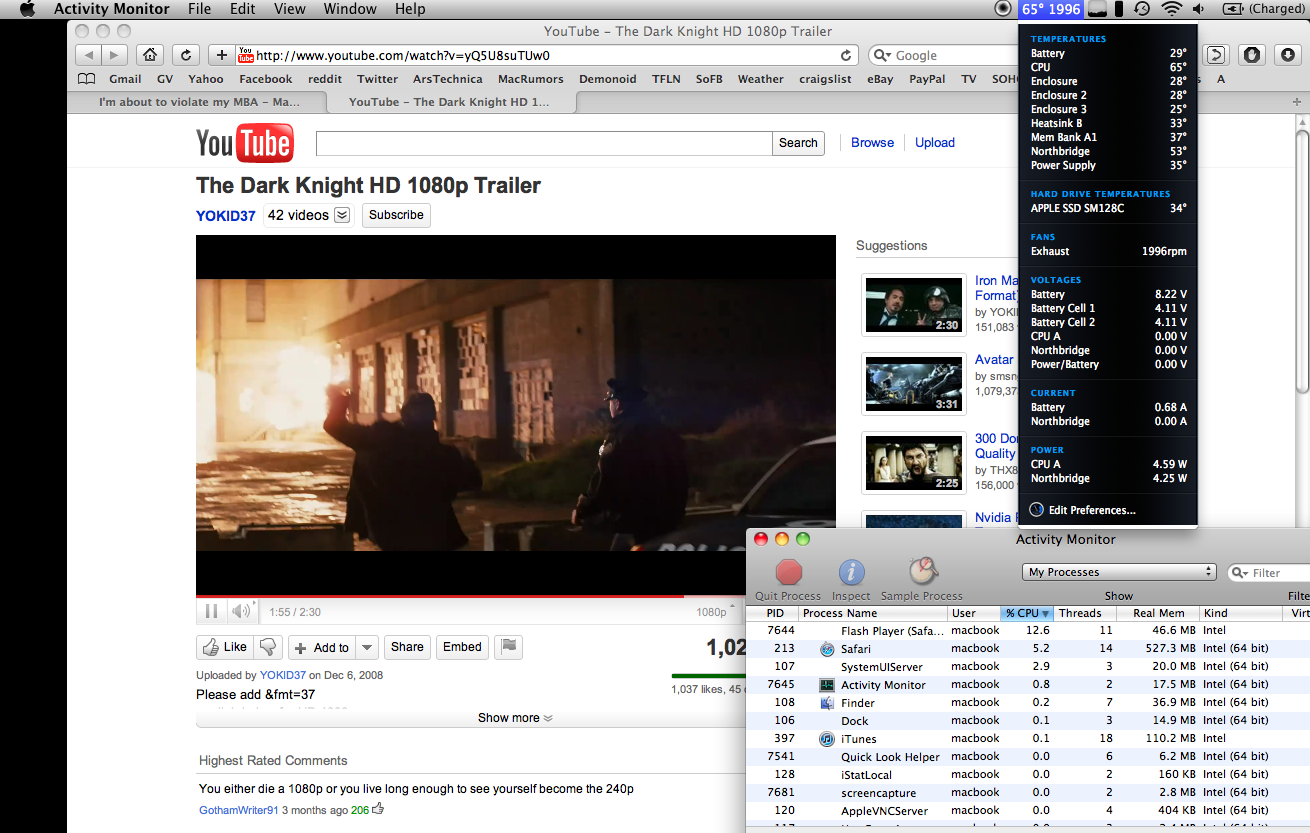Select the YouTube Dark Knight tab

tap(449, 102)
